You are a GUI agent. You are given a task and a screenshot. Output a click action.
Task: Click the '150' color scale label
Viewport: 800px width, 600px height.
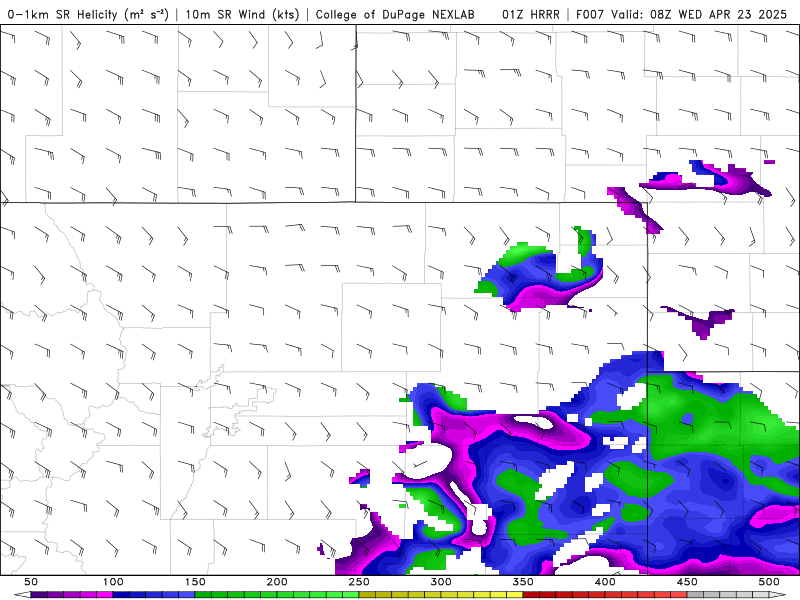tap(195, 582)
